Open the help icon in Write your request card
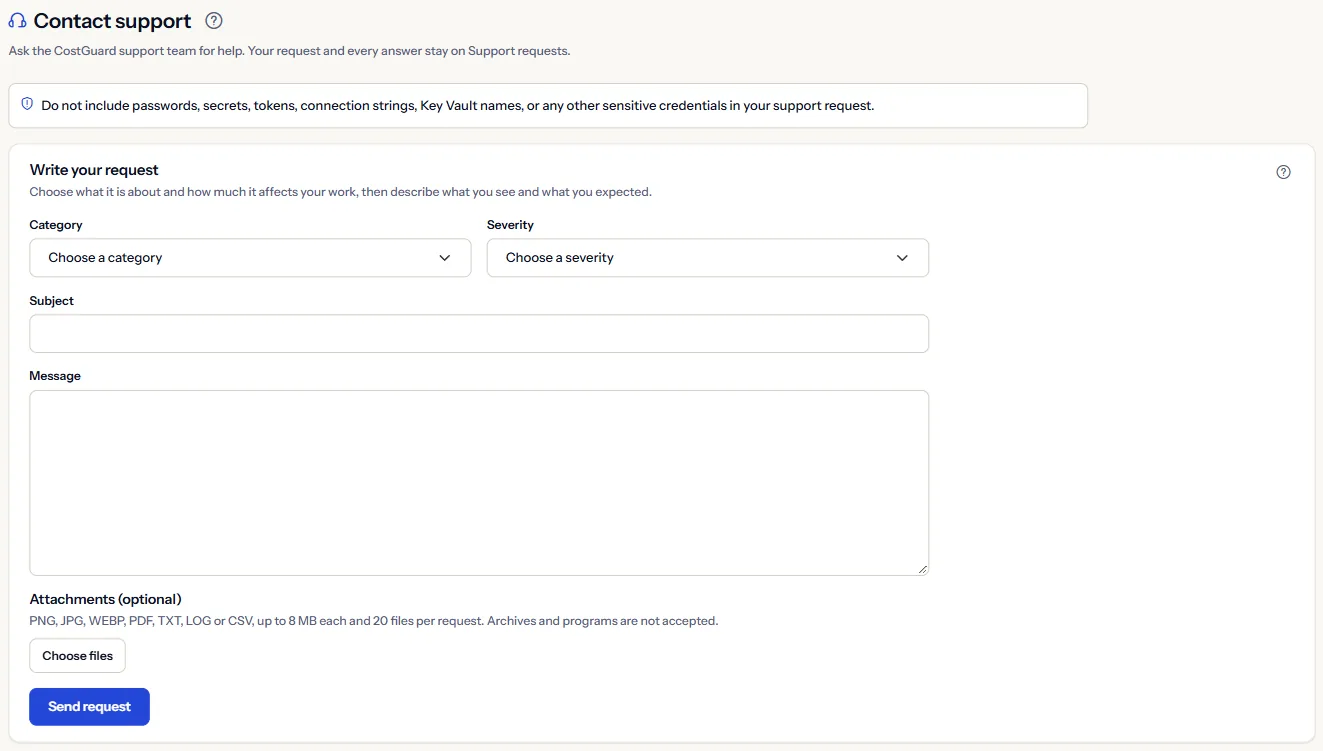 click(x=1284, y=172)
